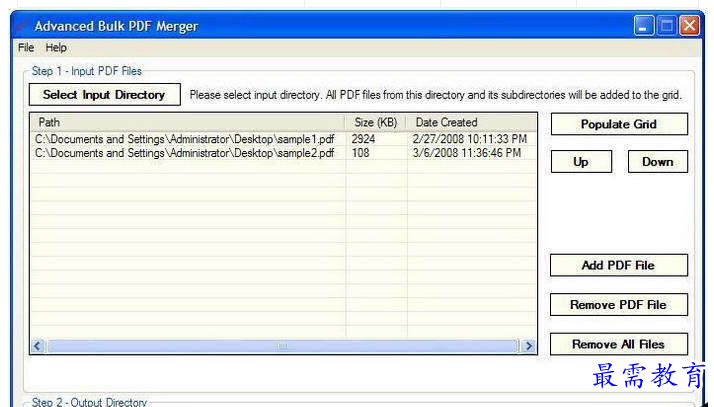Click Select Input Directory button
Image resolution: width=714 pixels, height=407 pixels.
(x=104, y=95)
